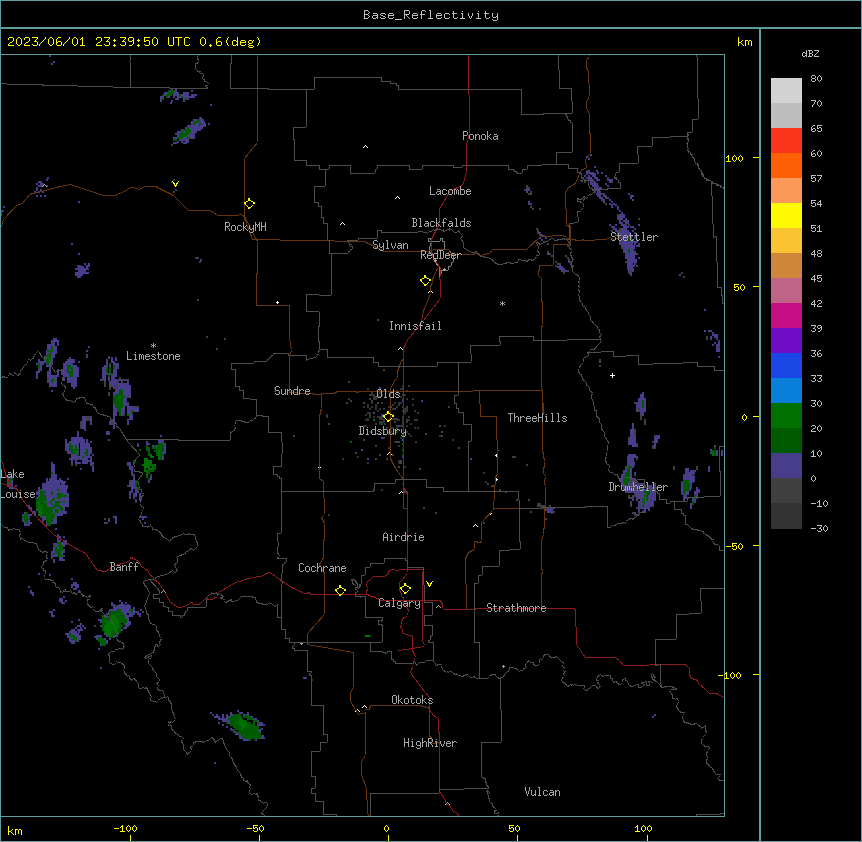Click the Blackfalds town label
The width and height of the screenshot is (862, 842).
click(x=441, y=223)
